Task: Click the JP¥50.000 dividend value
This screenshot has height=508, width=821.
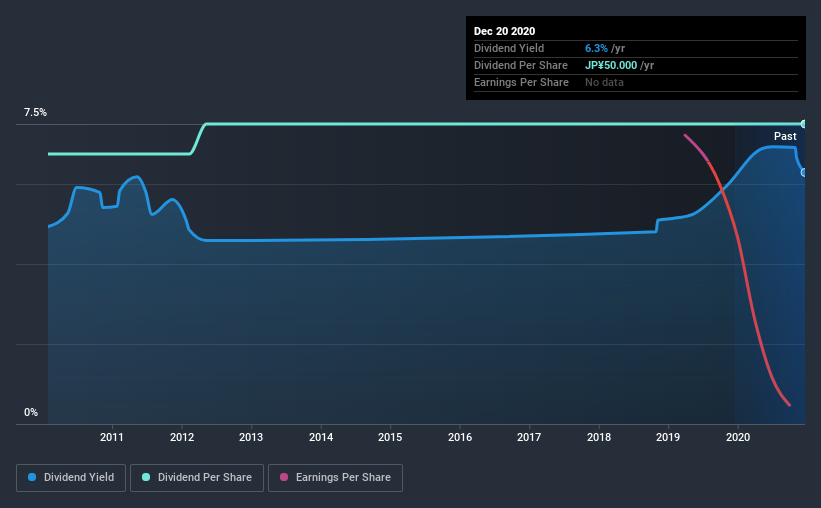Action: coord(611,65)
